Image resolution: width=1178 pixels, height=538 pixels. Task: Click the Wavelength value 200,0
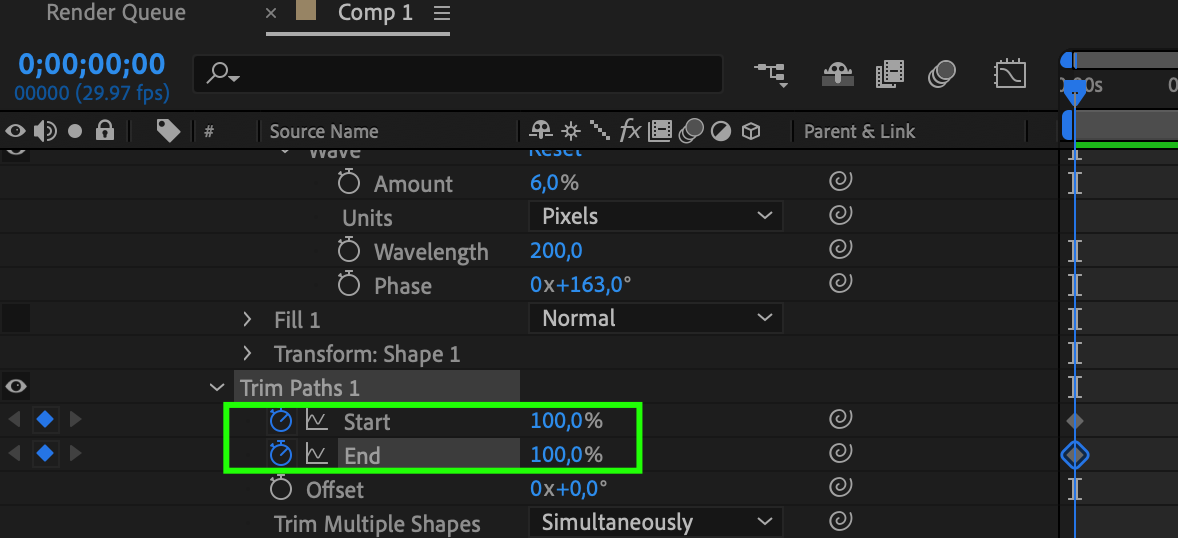556,251
